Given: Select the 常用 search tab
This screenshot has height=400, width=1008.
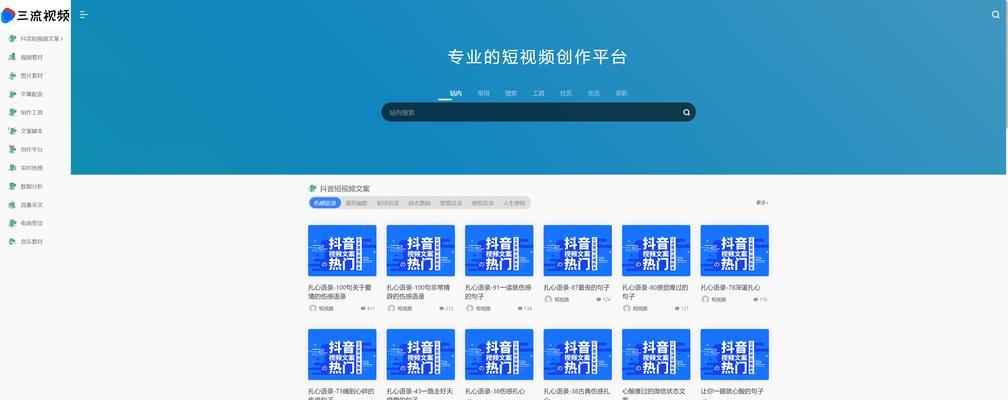Looking at the screenshot, I should tap(483, 93).
